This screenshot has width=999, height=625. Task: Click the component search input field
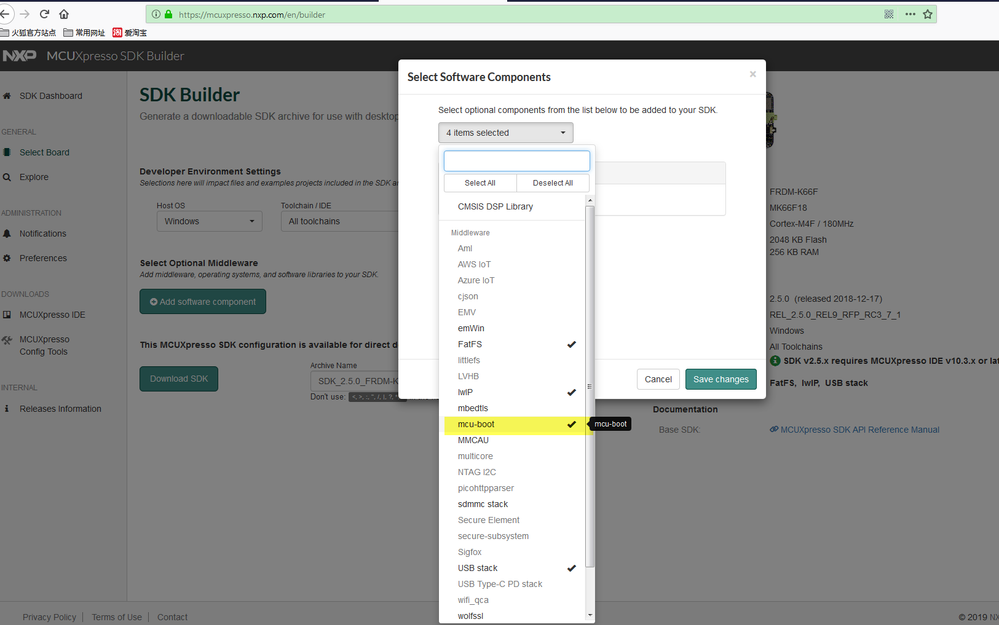pyautogui.click(x=517, y=161)
